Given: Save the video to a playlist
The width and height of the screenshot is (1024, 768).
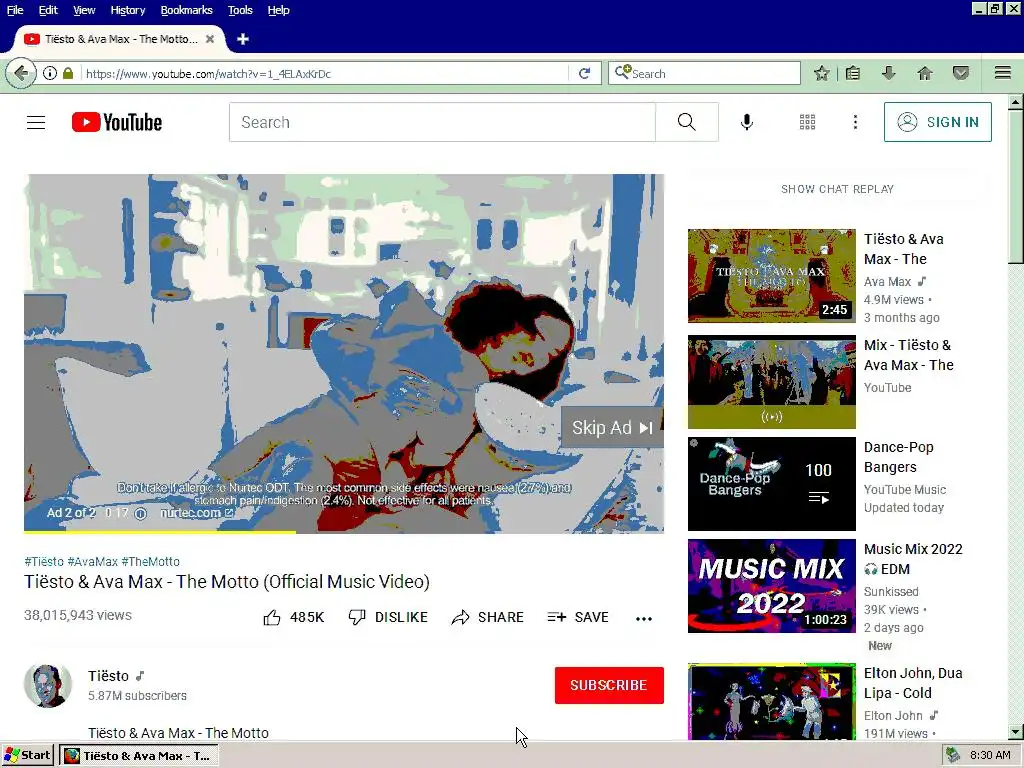Looking at the screenshot, I should [x=578, y=617].
